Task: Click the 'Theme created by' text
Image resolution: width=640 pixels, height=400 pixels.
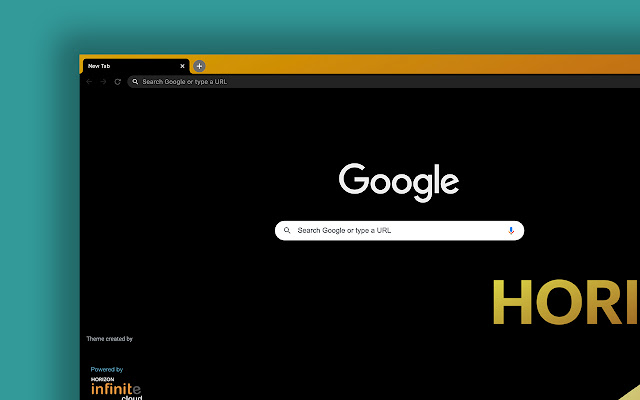Action: tap(109, 339)
